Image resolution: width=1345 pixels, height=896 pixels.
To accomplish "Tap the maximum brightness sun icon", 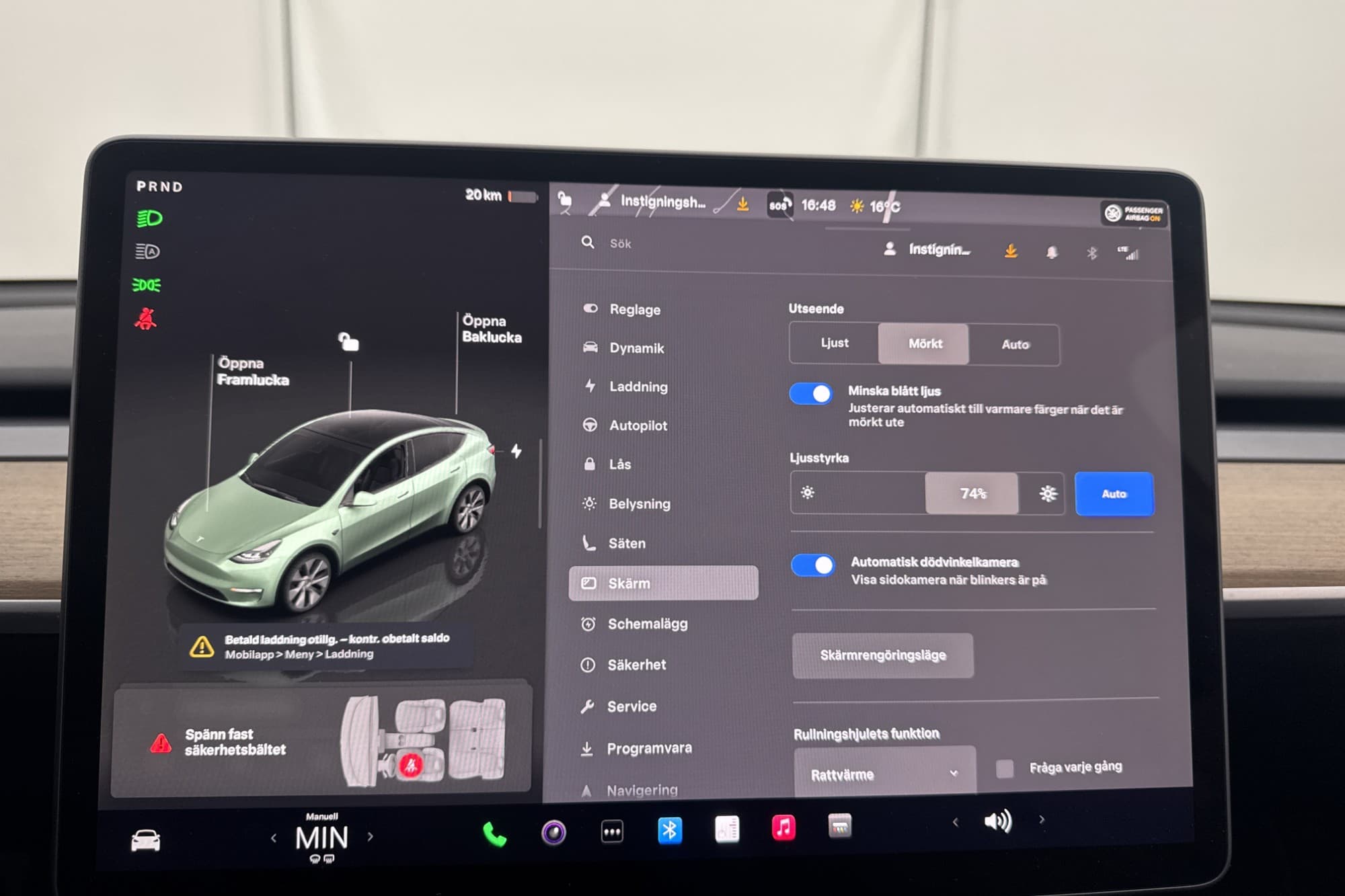I will click(x=1047, y=493).
